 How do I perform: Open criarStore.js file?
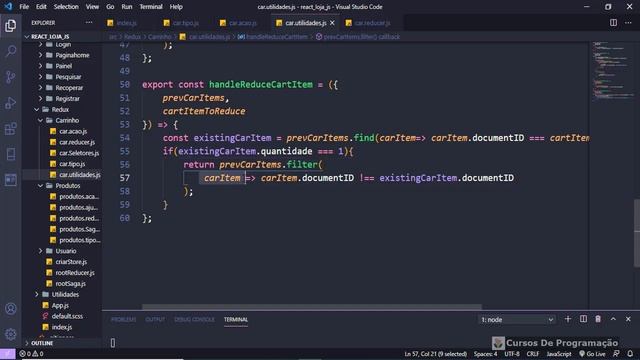click(x=71, y=262)
